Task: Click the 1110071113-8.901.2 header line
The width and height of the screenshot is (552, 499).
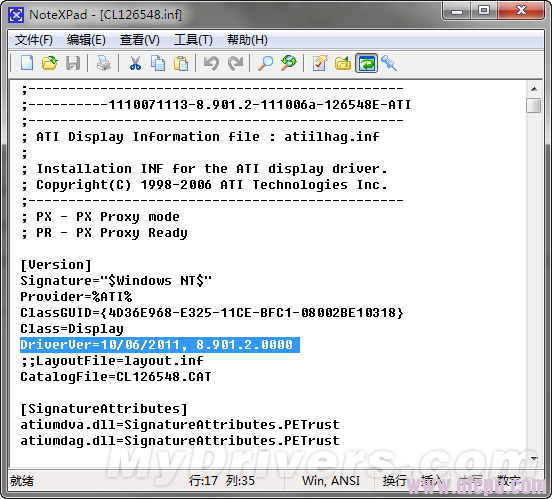Action: [x=216, y=105]
